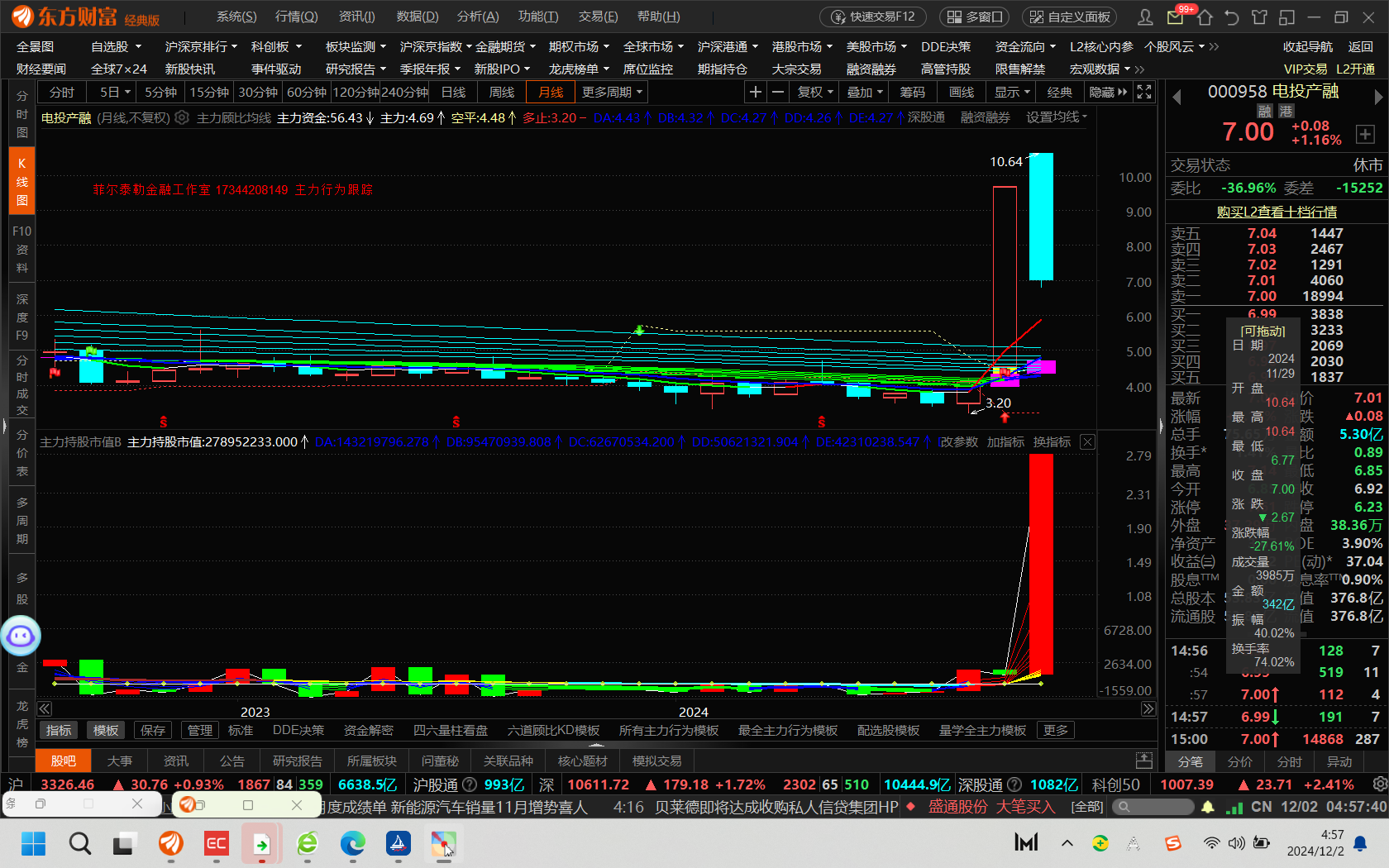The width and height of the screenshot is (1389, 868).
Task: Click 收起导航 button
Action: (x=1308, y=47)
